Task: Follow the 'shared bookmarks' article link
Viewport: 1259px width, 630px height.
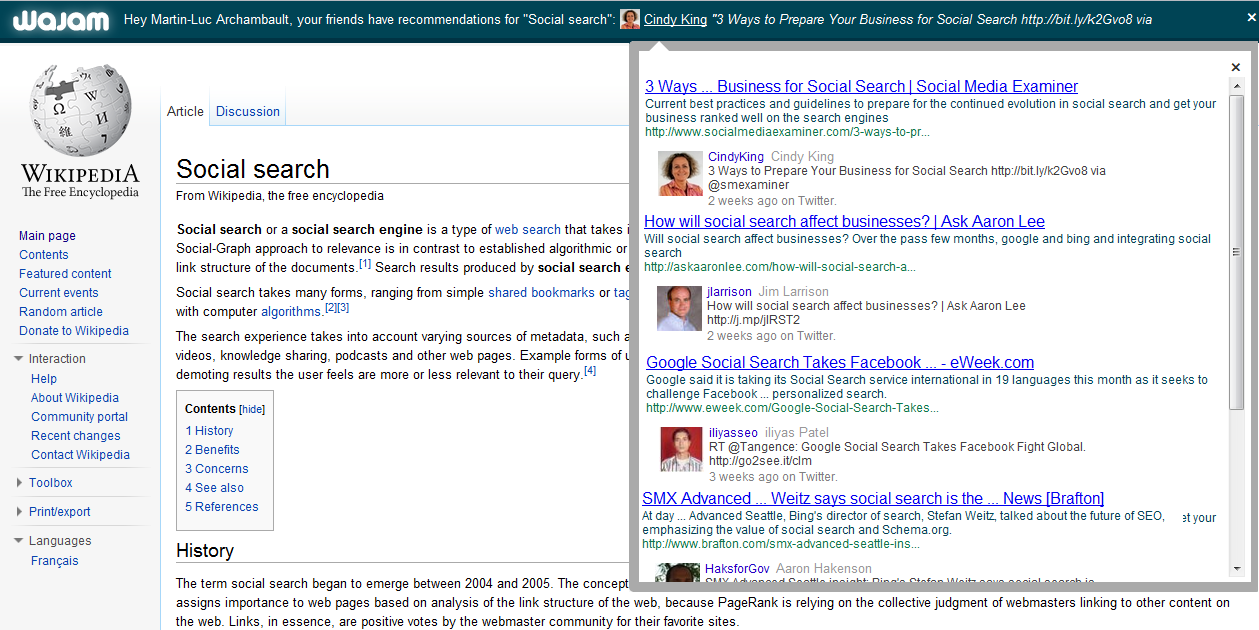Action: (x=541, y=293)
